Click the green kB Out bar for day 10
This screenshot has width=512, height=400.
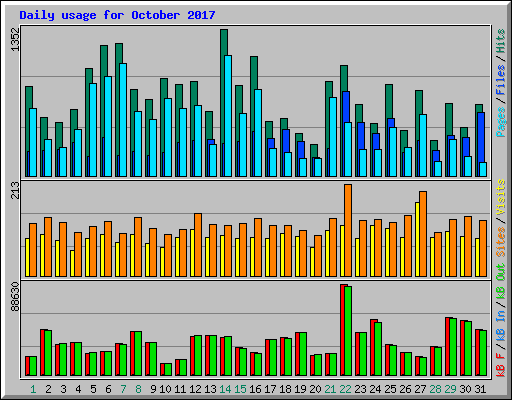(168, 370)
